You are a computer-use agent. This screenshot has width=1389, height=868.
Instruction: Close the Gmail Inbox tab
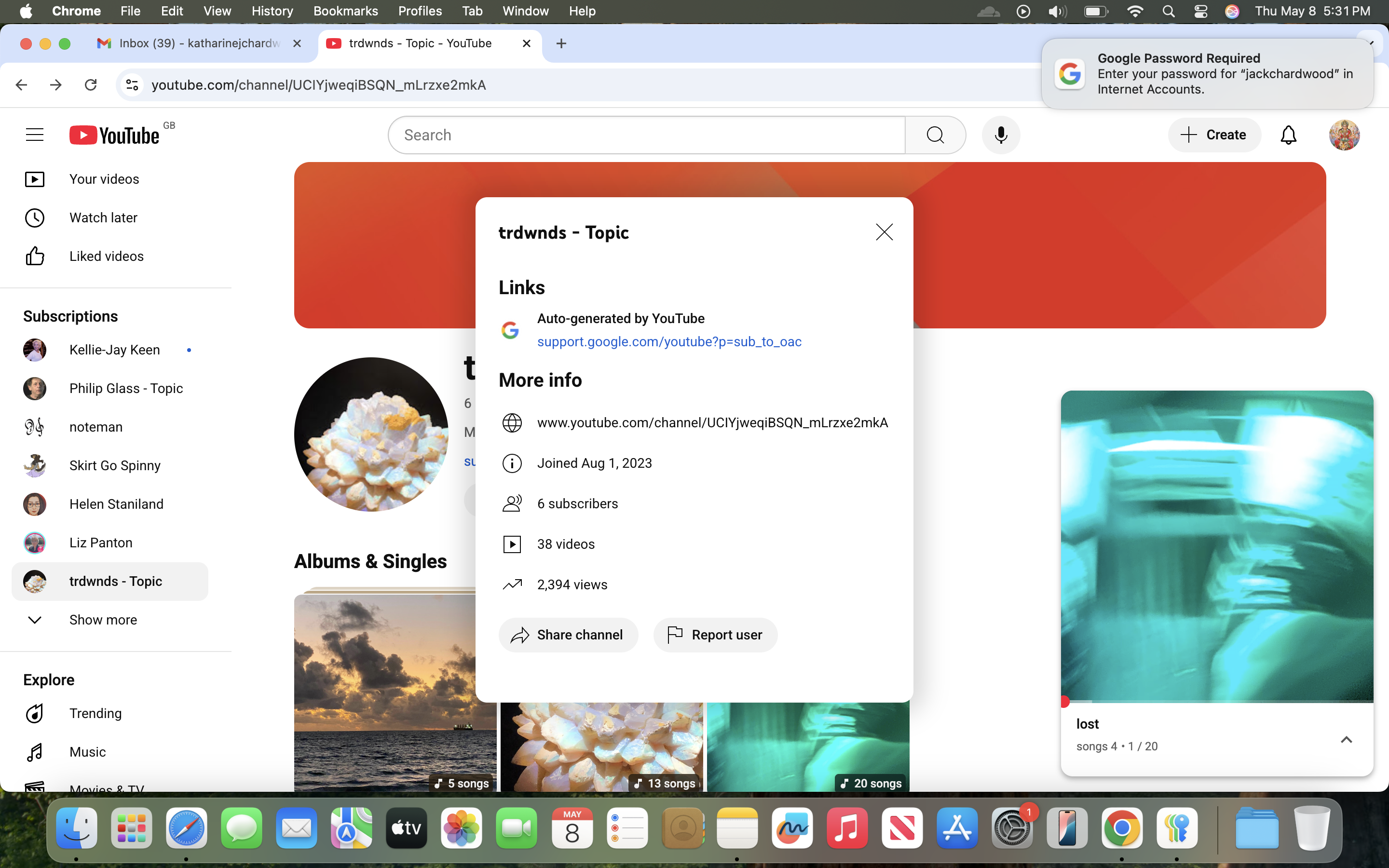coord(297,43)
